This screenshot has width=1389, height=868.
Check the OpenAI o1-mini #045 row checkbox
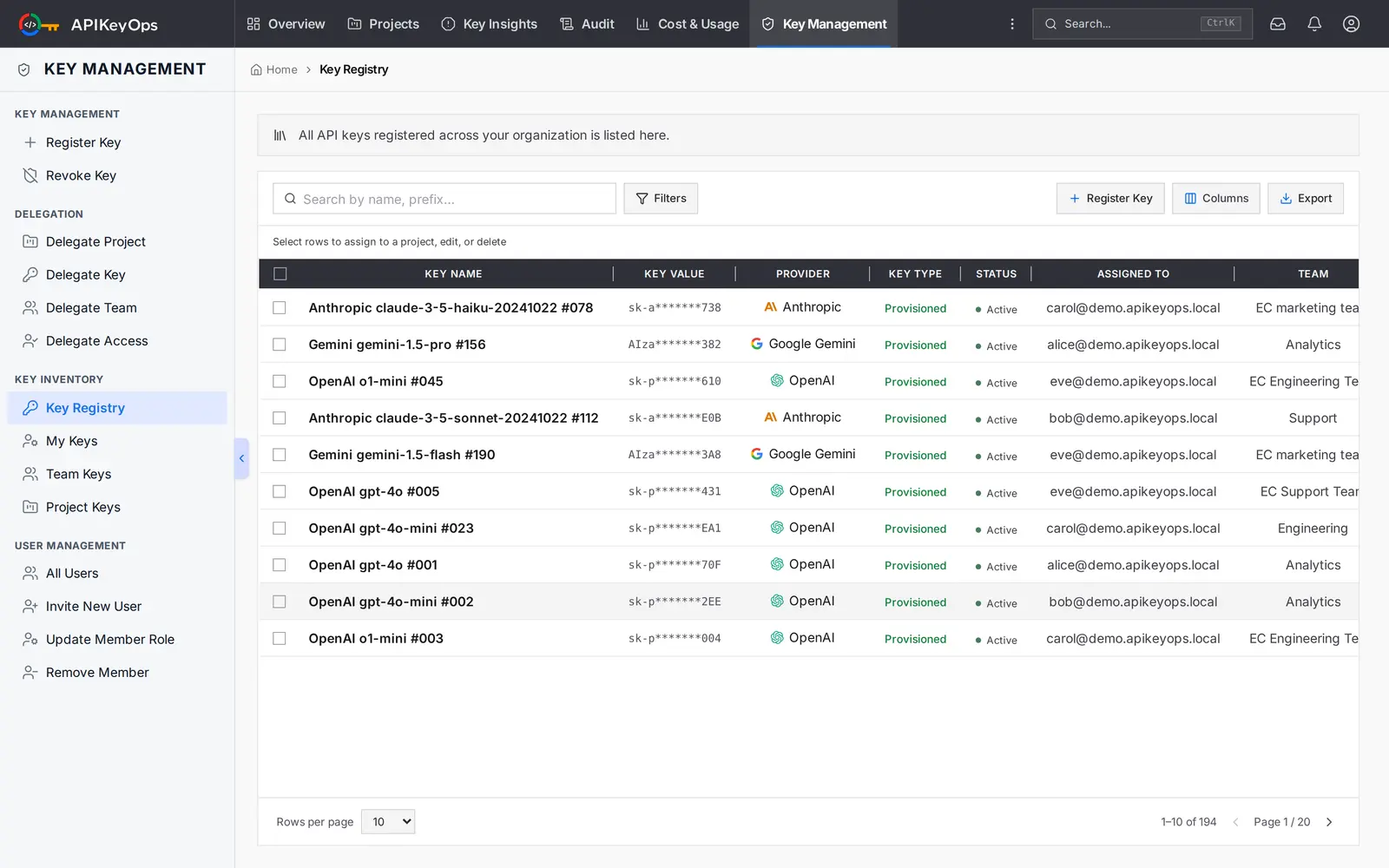coord(280,381)
